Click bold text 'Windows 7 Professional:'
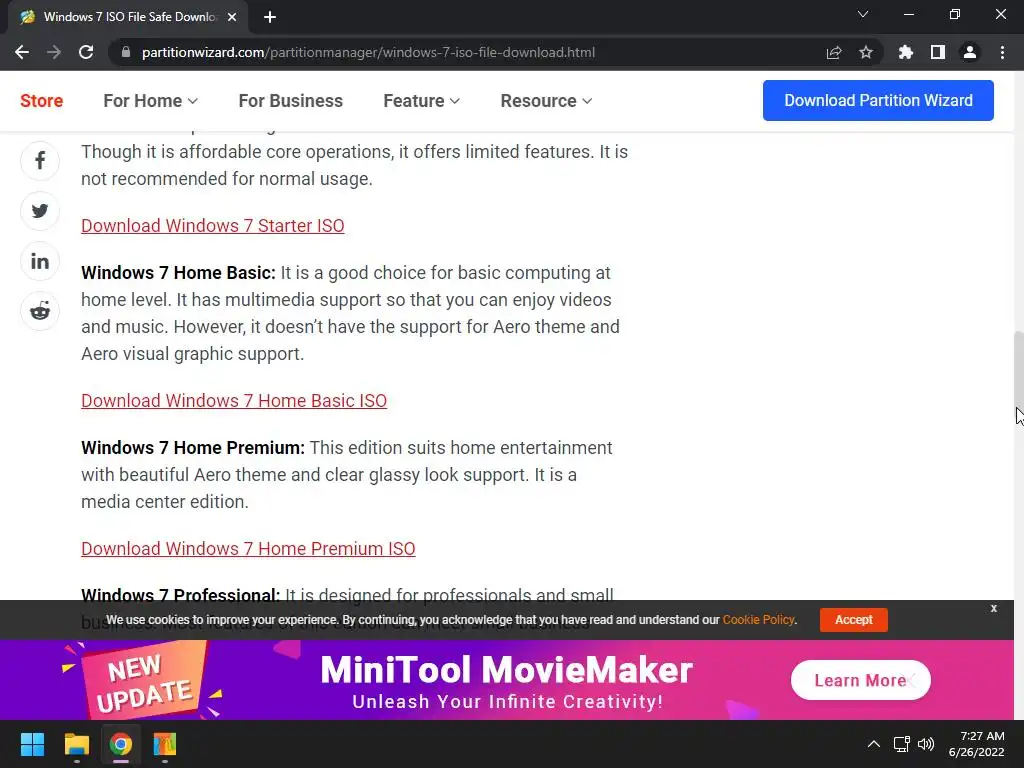Screen dimensions: 1024x768 click(180, 594)
